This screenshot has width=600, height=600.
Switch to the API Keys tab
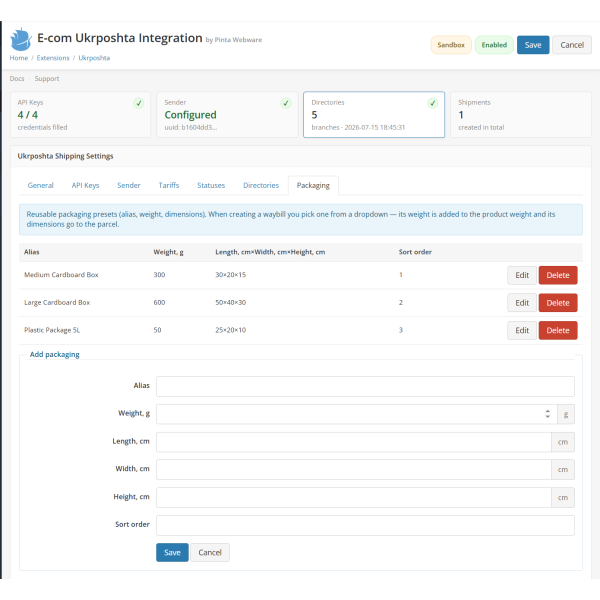(x=85, y=185)
